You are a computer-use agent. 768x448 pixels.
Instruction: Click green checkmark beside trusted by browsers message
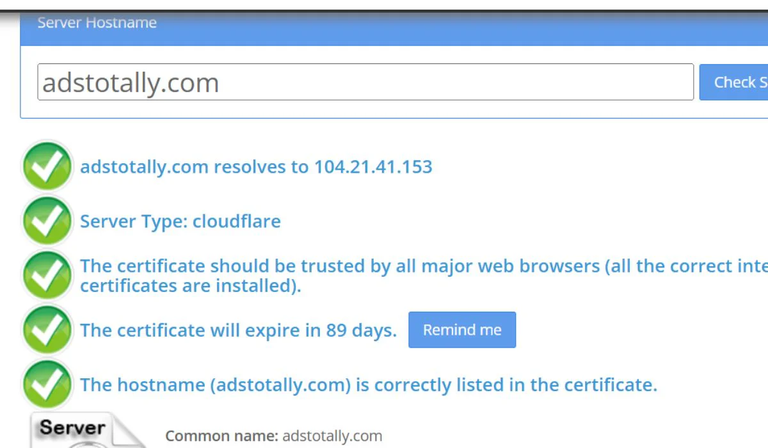click(48, 275)
